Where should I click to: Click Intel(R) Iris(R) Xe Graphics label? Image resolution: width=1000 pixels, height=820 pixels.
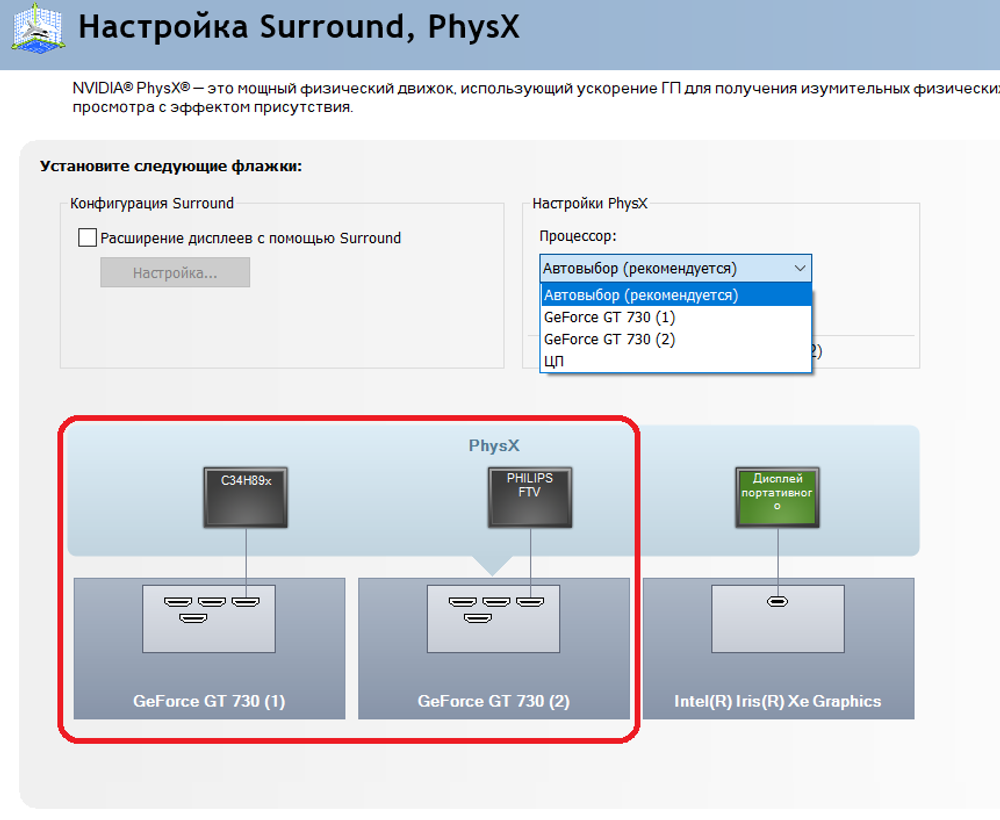tap(777, 701)
